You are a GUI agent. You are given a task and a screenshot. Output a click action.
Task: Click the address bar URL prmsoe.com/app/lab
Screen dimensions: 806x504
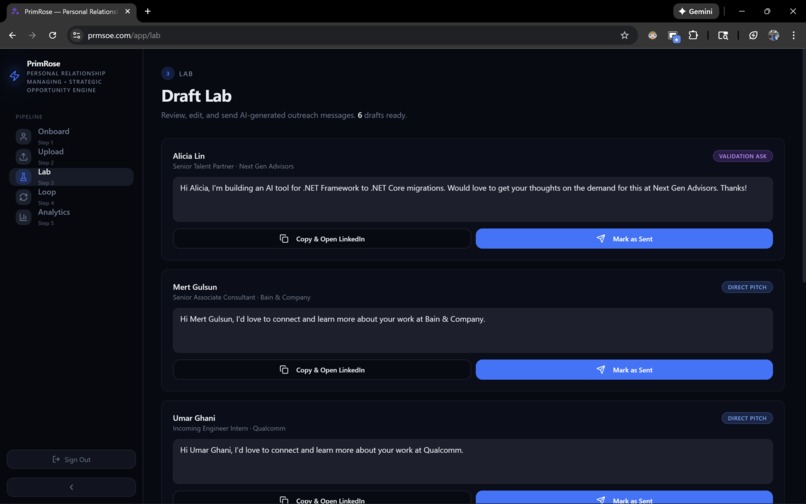[x=124, y=35]
